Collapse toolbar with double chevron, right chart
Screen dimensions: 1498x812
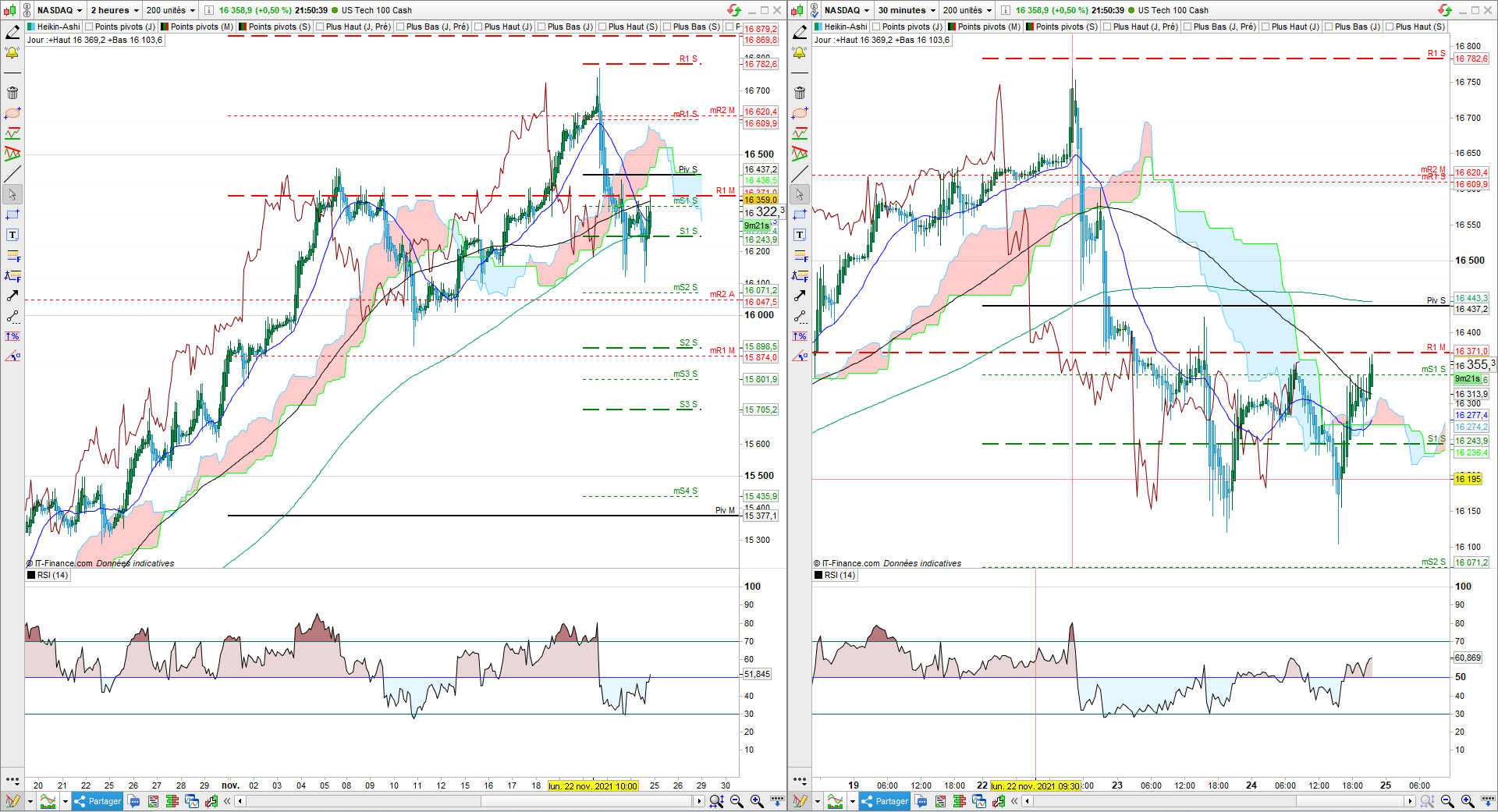coord(1014,801)
